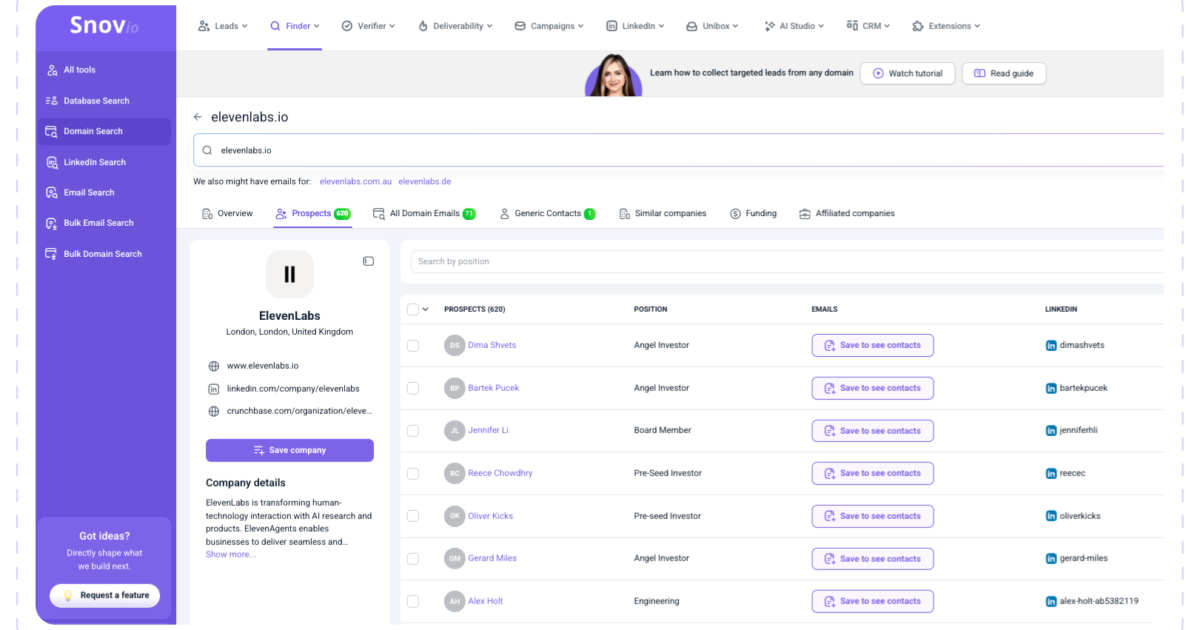Click Save to see contacts for Jennifer Li
1200x630 pixels.
(x=872, y=431)
